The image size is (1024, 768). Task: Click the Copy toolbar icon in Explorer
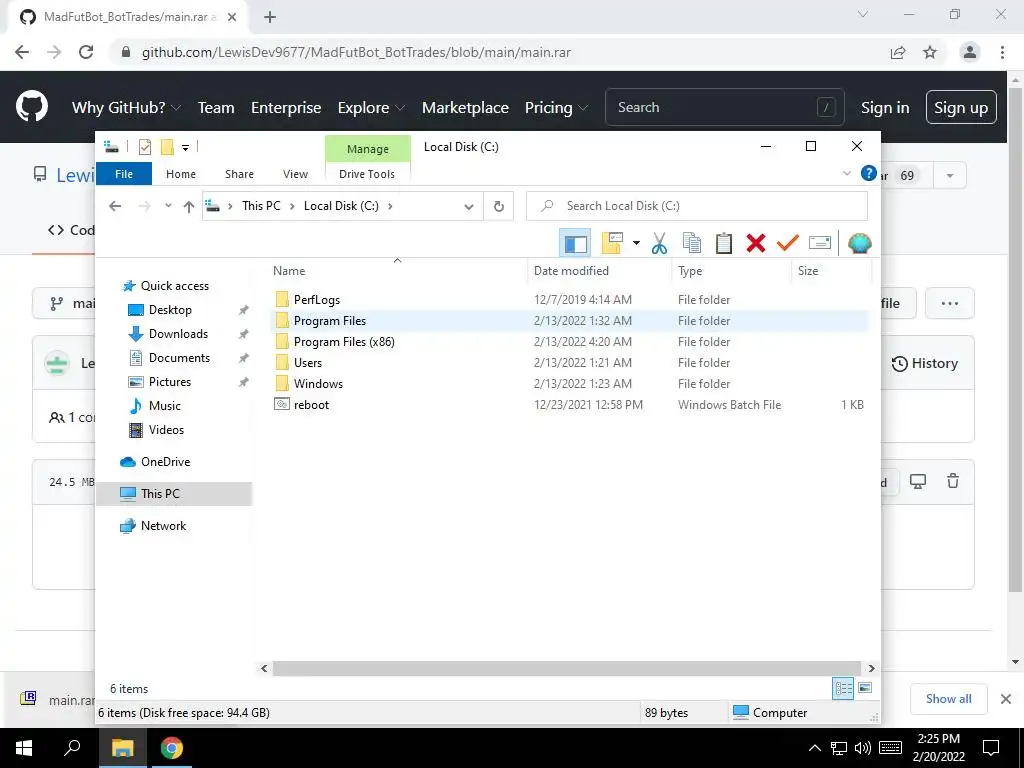692,244
